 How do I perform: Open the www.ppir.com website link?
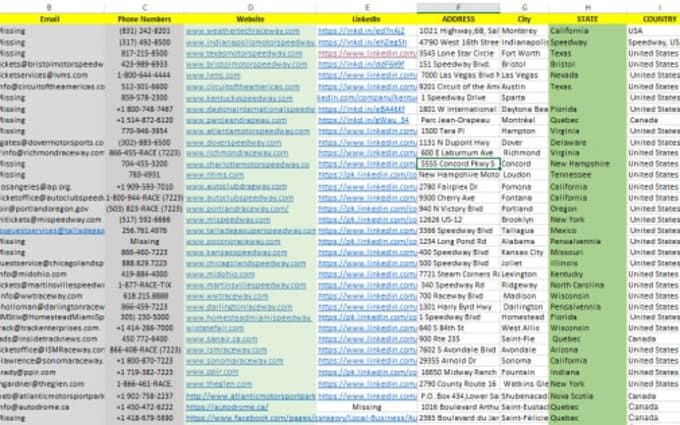(212, 372)
